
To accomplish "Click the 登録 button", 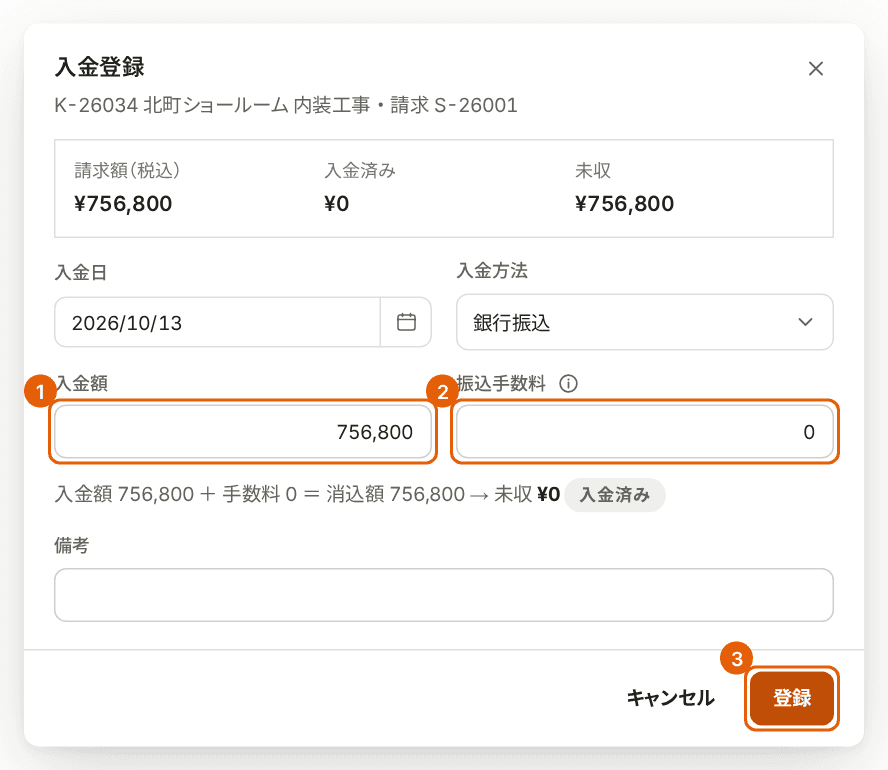I will tap(792, 698).
